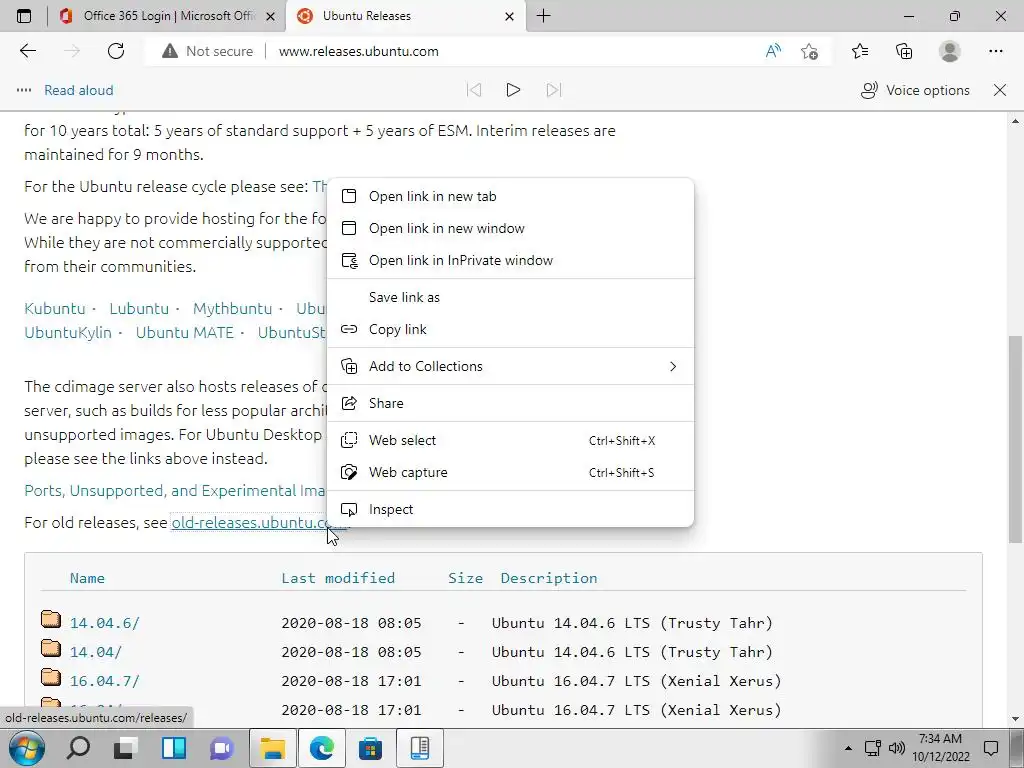The image size is (1024, 768).
Task: Open Ports, Unsupported, and Experimental Images link
Action: click(x=175, y=490)
